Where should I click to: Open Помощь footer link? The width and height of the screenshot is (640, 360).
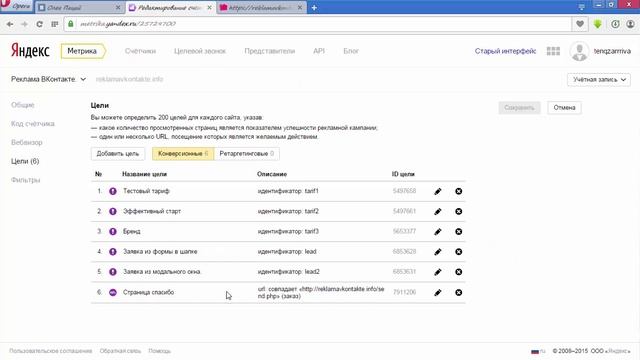160,351
